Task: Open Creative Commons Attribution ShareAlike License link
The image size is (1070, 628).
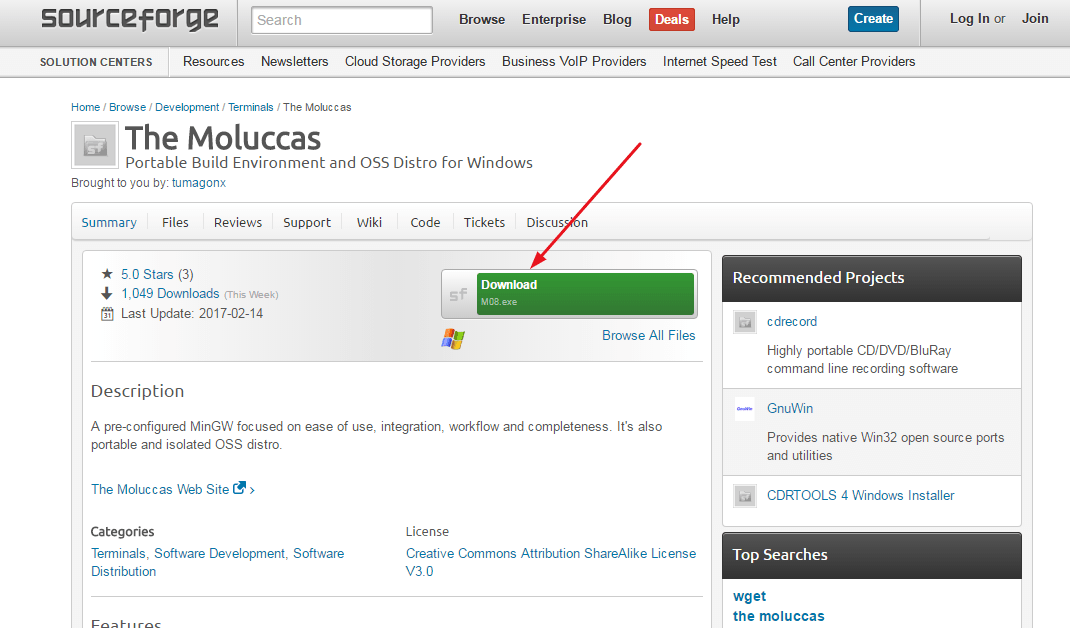Action: [550, 562]
